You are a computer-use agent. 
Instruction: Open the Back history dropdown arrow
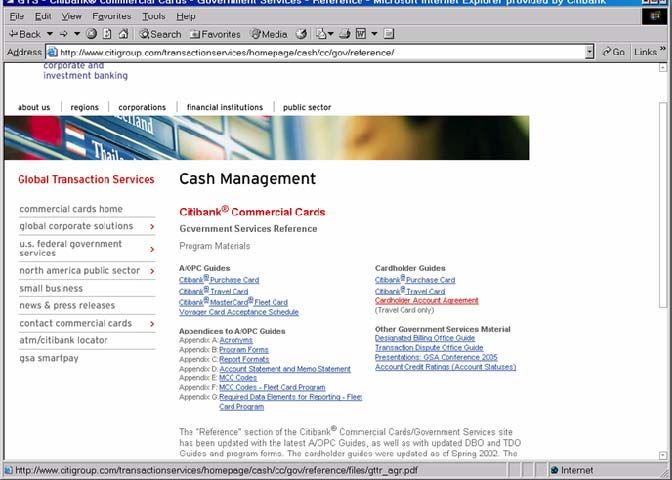coord(50,34)
